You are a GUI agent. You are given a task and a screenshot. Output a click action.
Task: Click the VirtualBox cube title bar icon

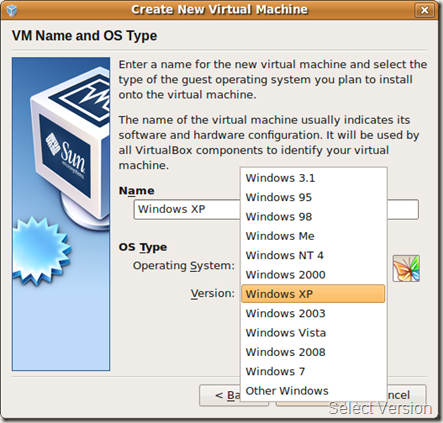[12, 10]
